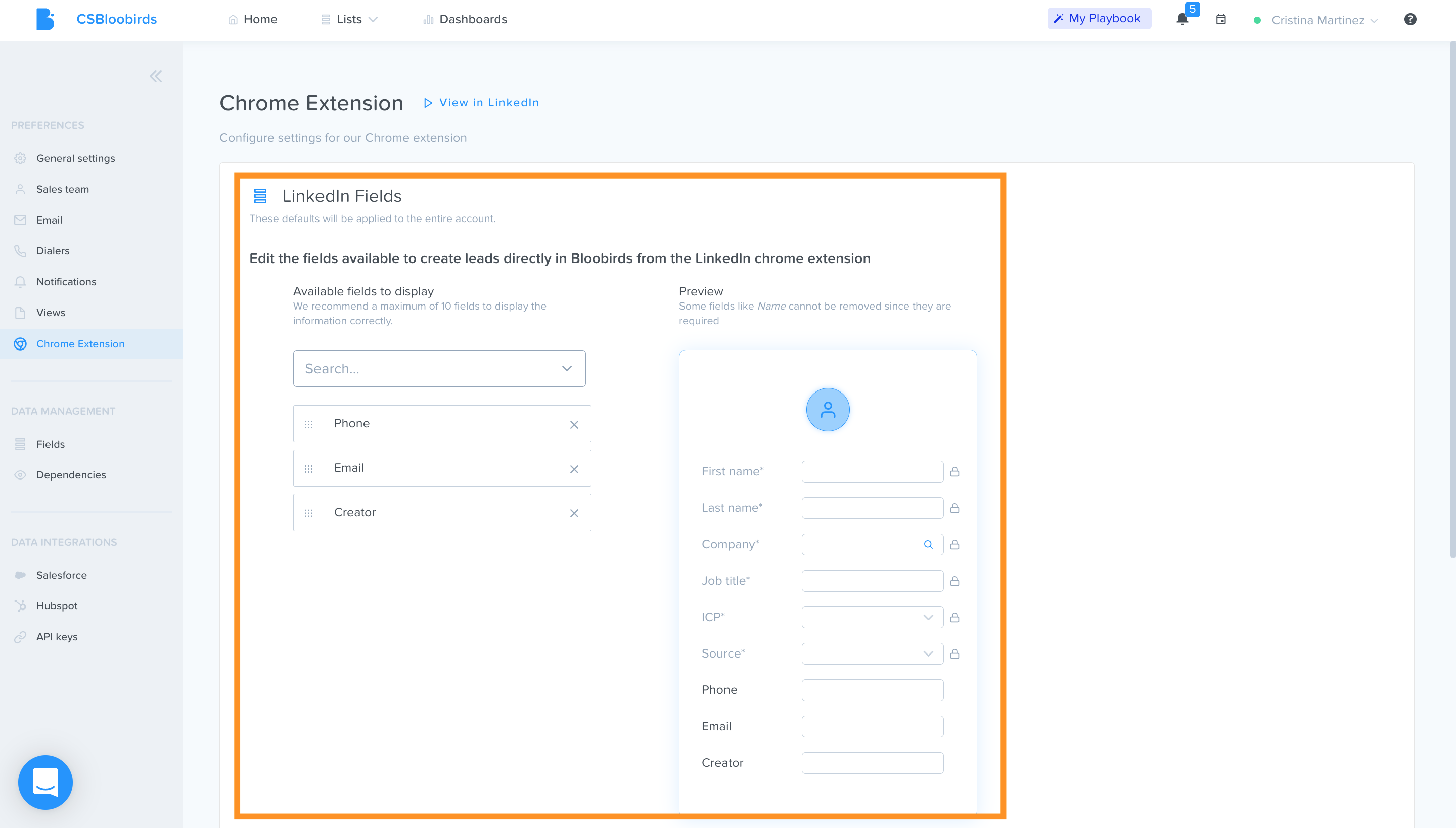Remove the Email field with its X
The height and width of the screenshot is (828, 1456).
point(574,469)
